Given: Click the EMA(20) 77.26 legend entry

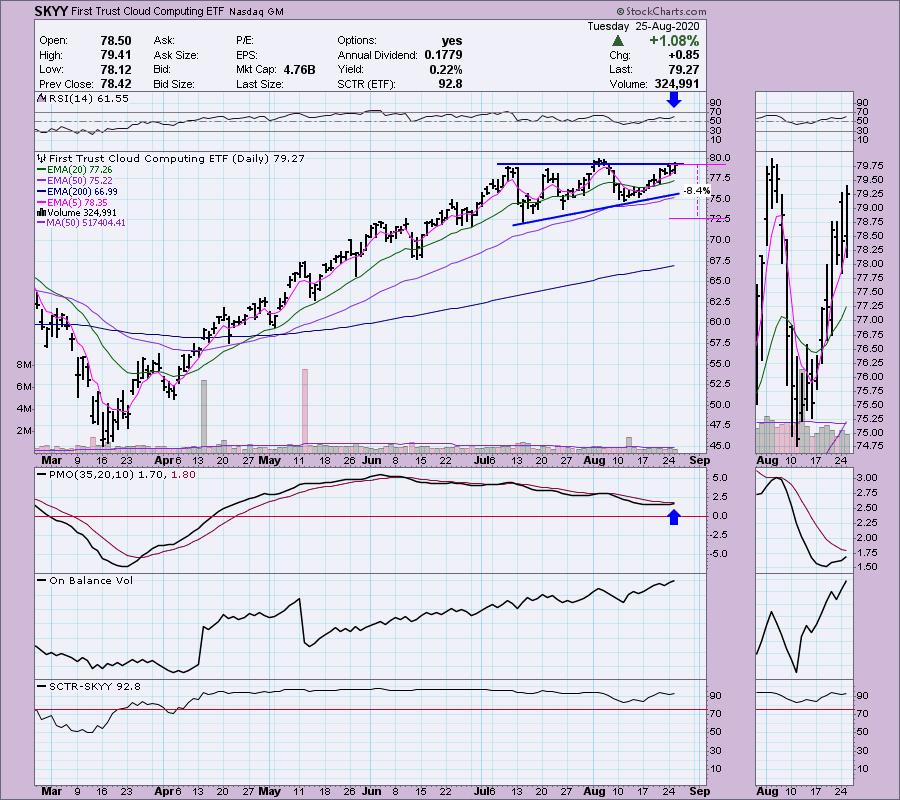Looking at the screenshot, I should point(75,170).
